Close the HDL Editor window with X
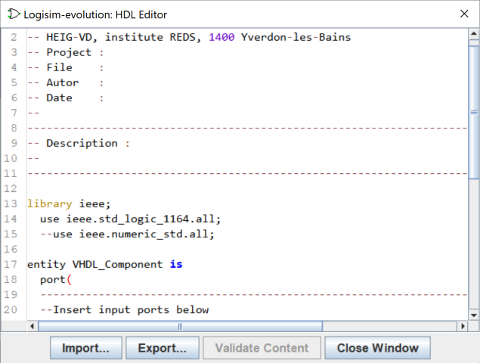 pos(464,14)
